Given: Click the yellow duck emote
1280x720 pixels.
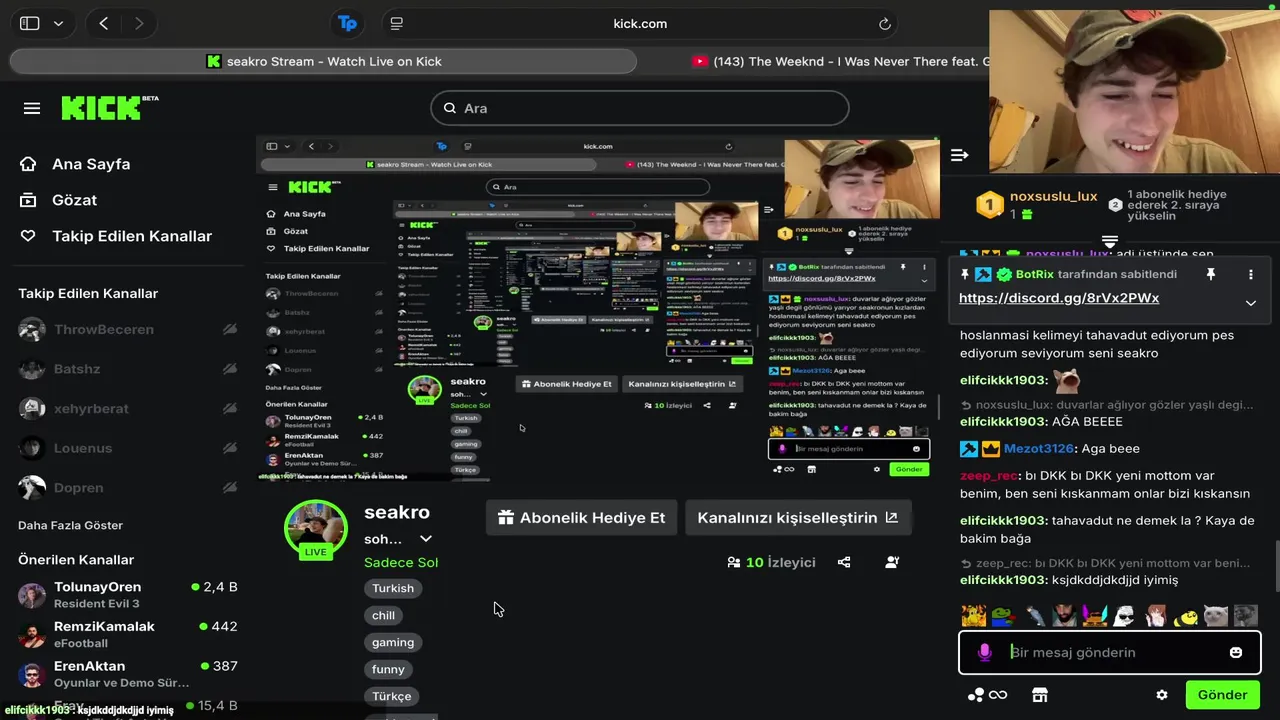Looking at the screenshot, I should click(x=1186, y=616).
